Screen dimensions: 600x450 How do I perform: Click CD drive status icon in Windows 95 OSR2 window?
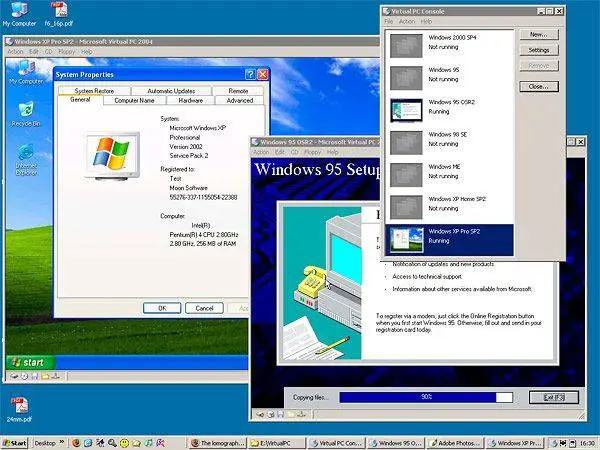[x=271, y=414]
